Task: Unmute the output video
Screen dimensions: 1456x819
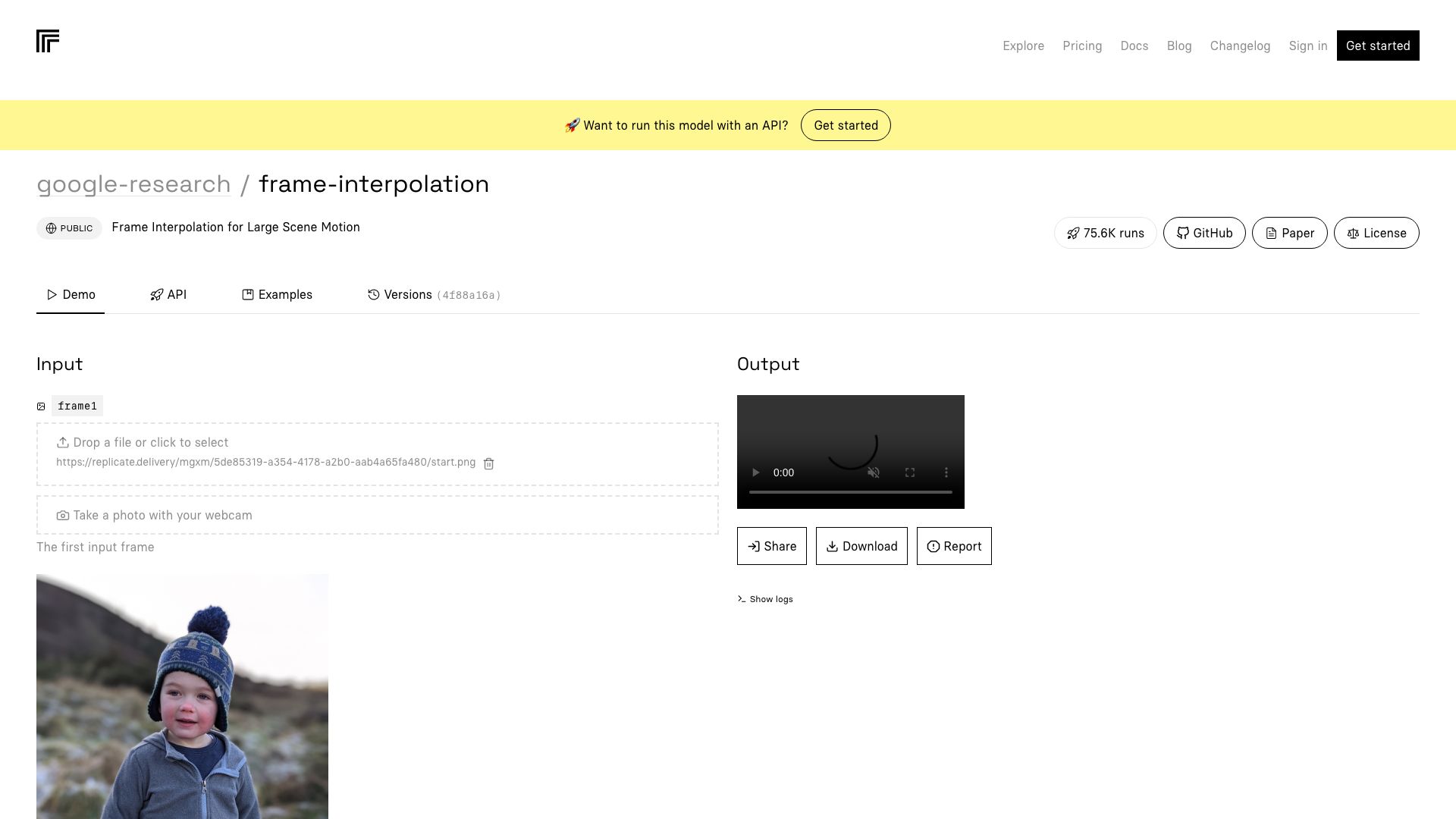Action: (x=874, y=472)
